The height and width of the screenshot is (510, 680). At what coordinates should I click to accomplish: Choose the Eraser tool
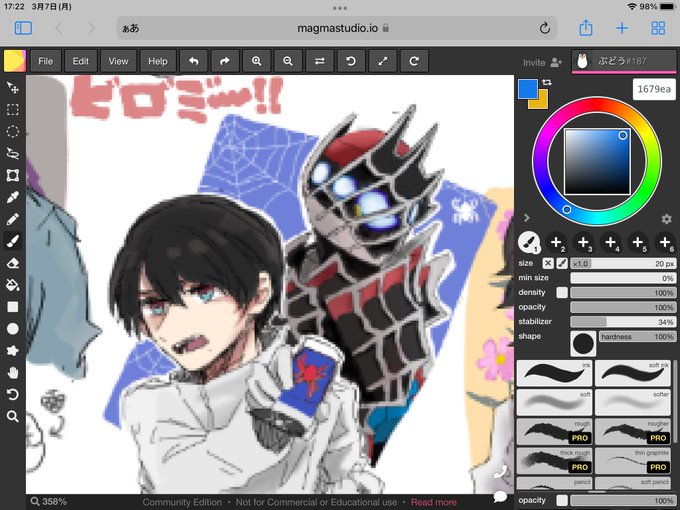13,263
